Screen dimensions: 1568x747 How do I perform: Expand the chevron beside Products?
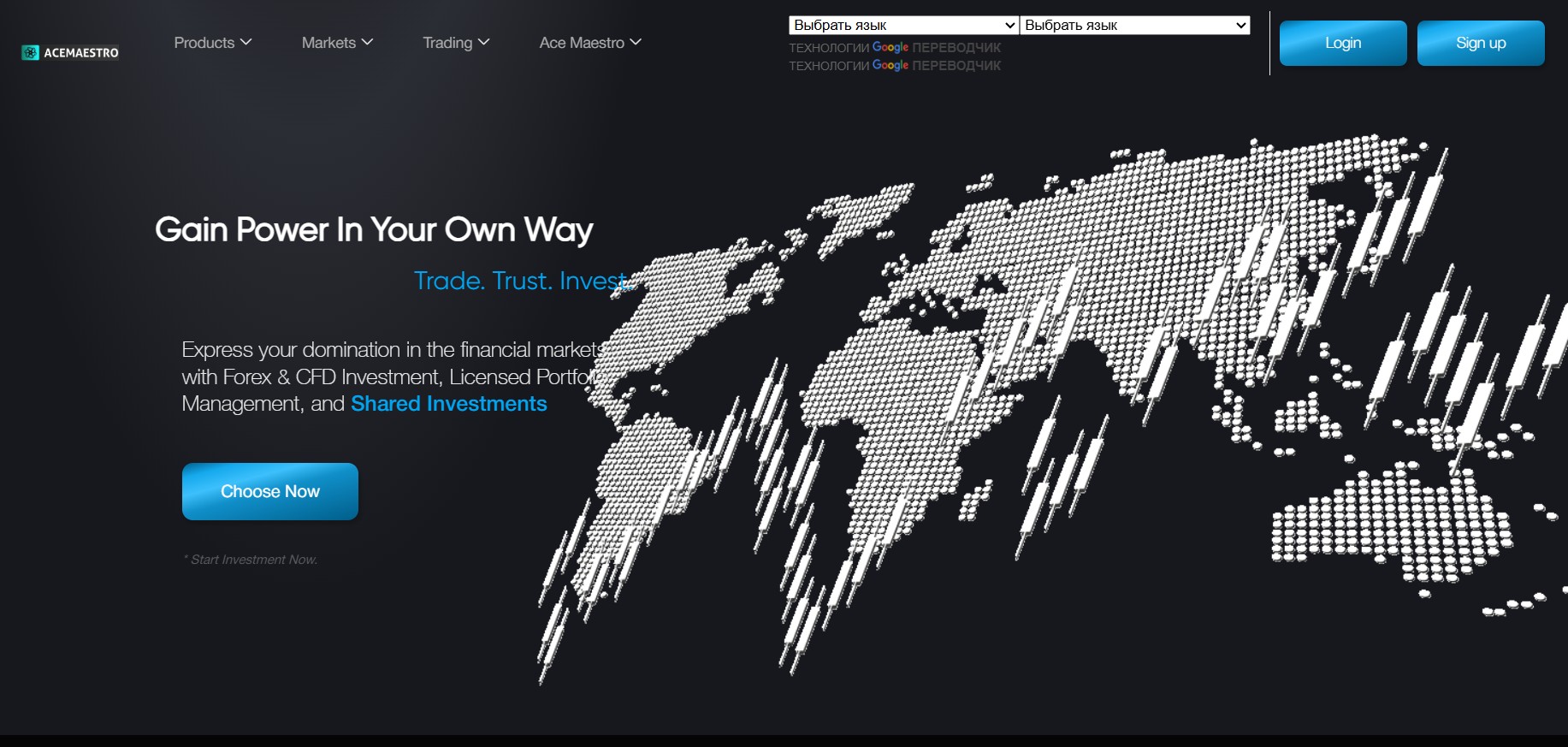[x=246, y=42]
